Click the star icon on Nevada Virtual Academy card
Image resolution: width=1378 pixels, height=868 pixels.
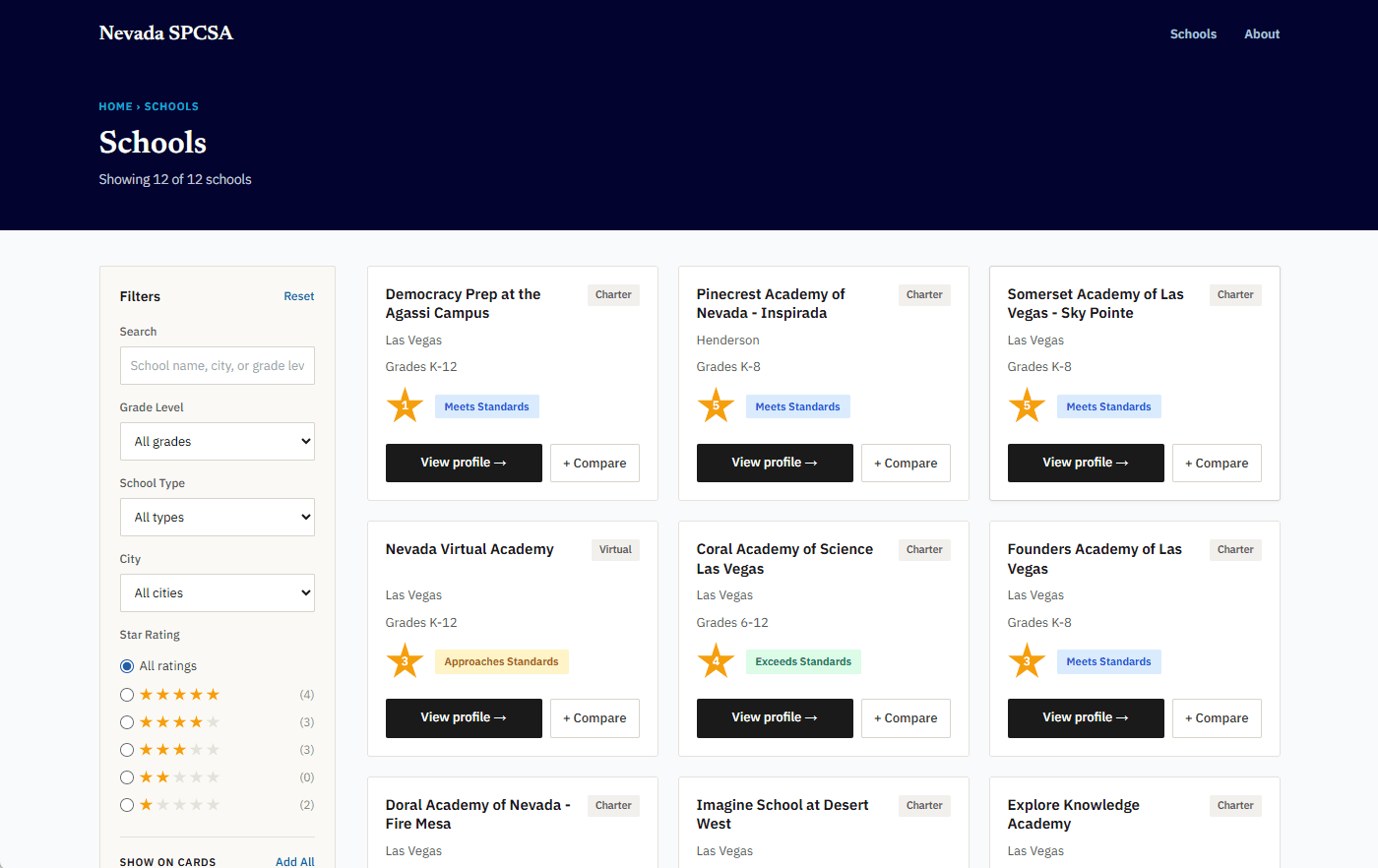point(405,661)
